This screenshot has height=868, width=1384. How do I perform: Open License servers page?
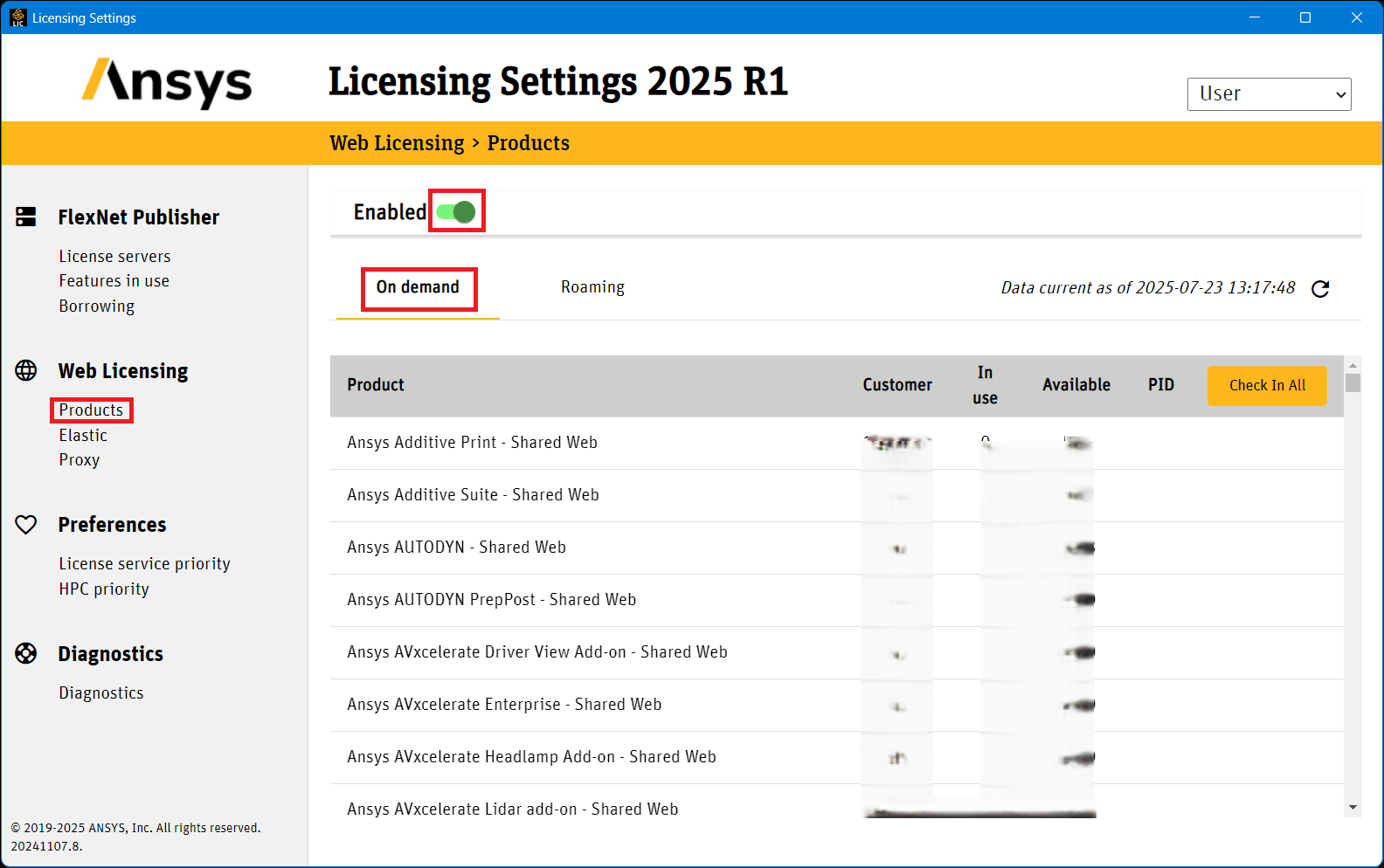114,256
